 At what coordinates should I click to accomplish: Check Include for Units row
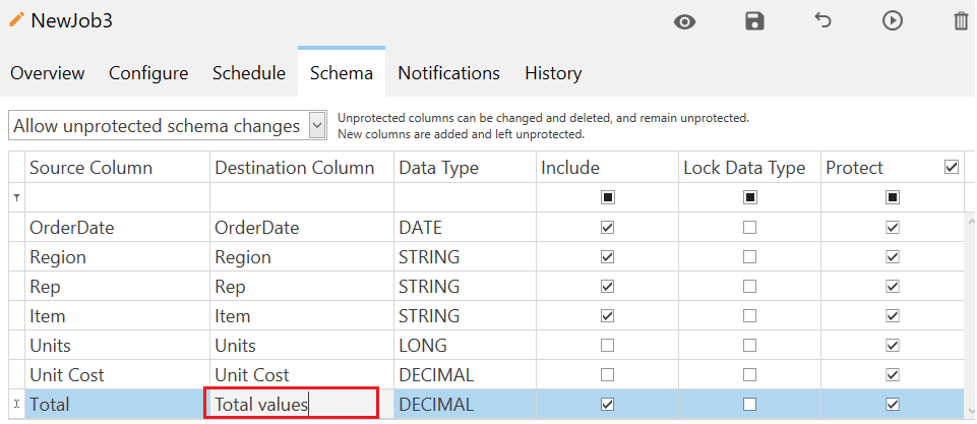click(x=608, y=345)
